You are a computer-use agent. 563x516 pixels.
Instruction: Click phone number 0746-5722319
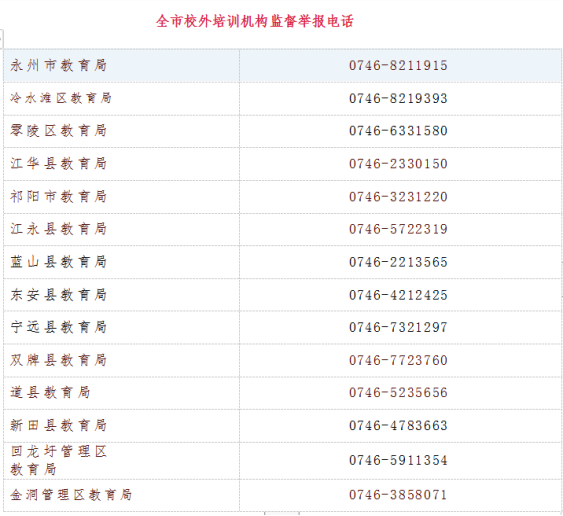398,229
